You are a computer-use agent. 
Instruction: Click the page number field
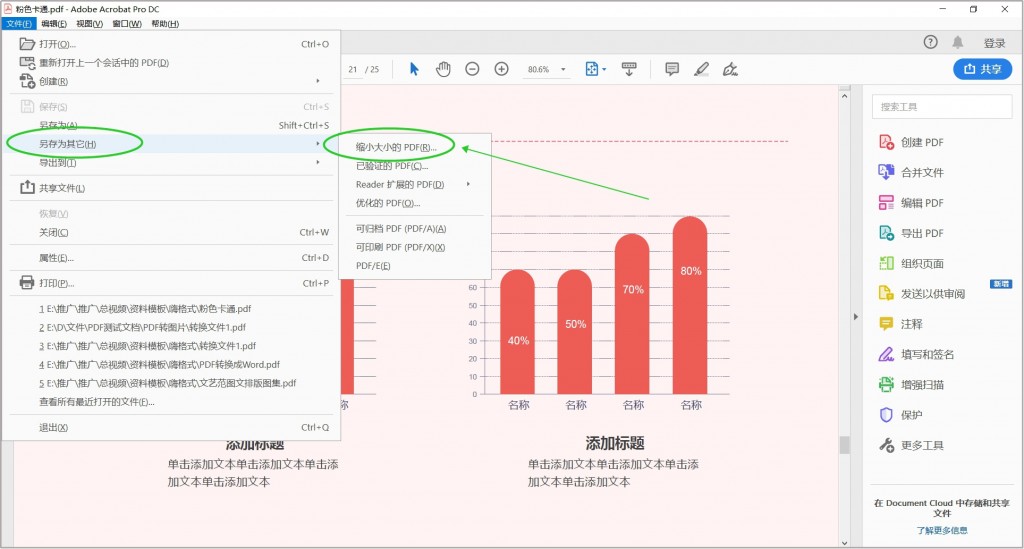point(353,69)
